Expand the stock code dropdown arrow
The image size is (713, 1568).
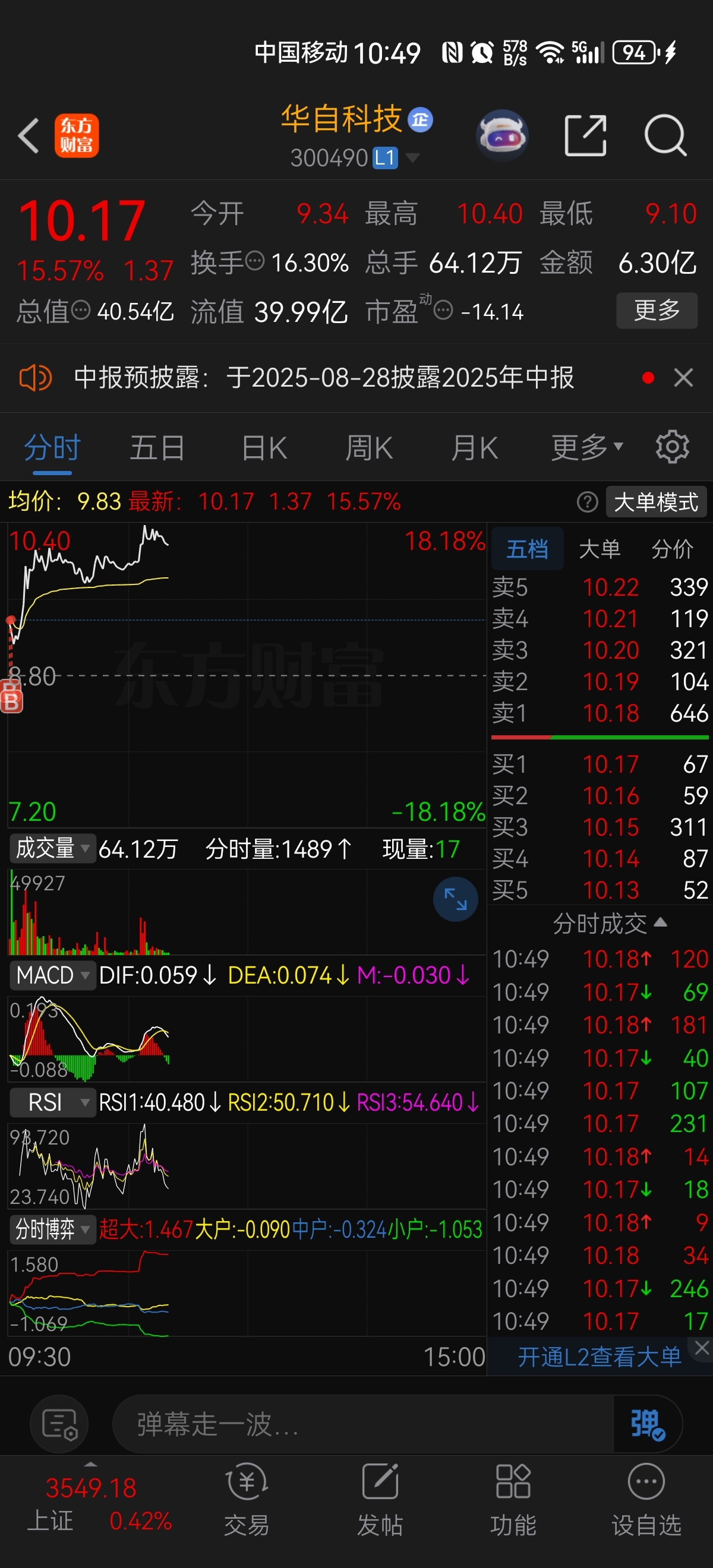point(412,158)
